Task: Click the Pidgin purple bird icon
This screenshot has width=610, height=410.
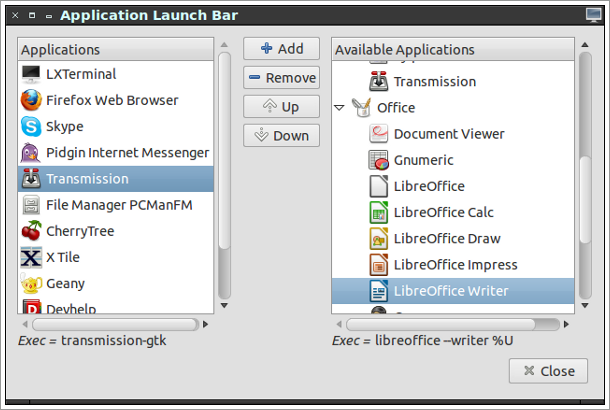Action: (x=30, y=152)
